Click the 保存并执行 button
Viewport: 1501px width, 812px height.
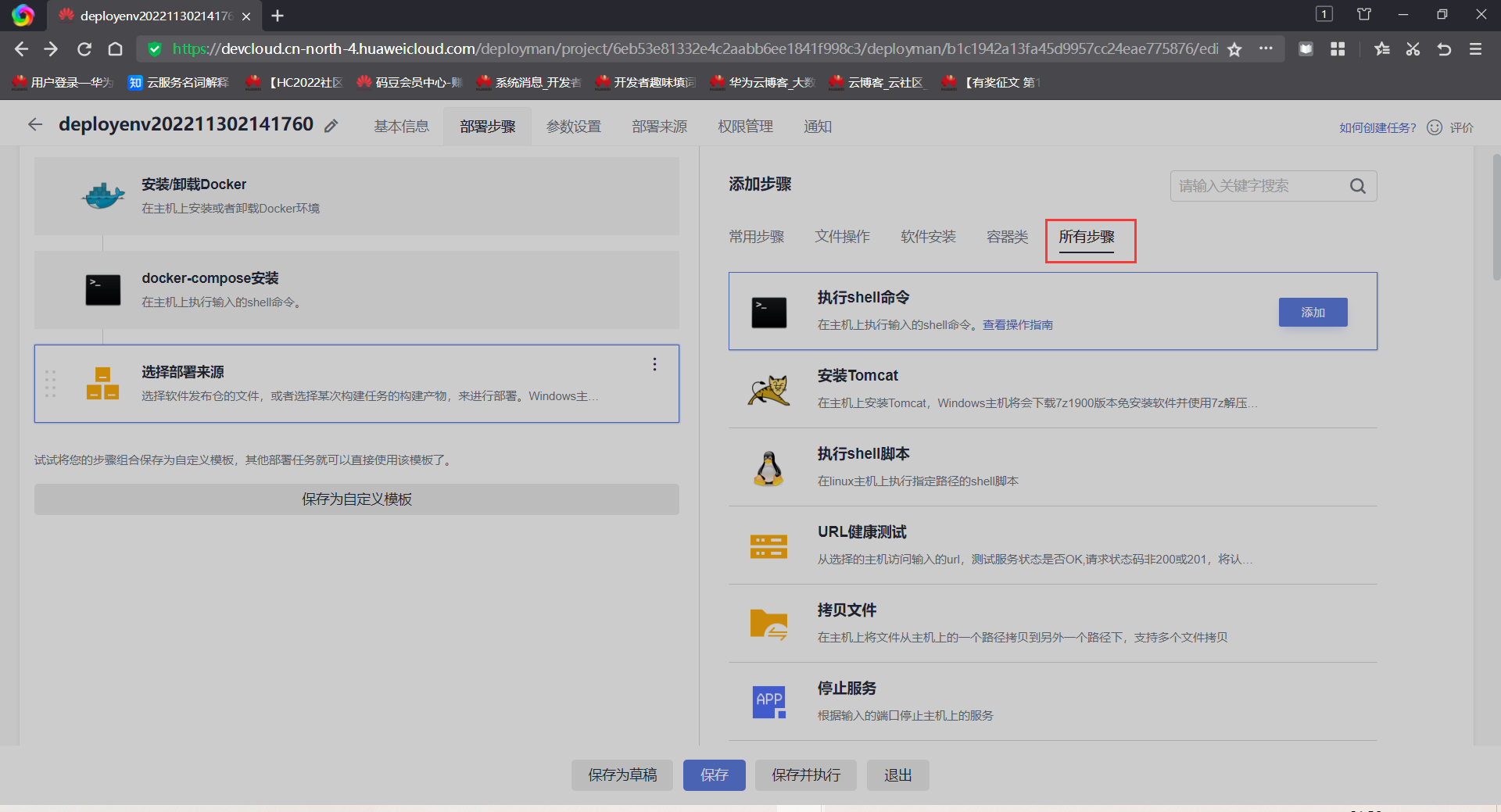tap(806, 775)
